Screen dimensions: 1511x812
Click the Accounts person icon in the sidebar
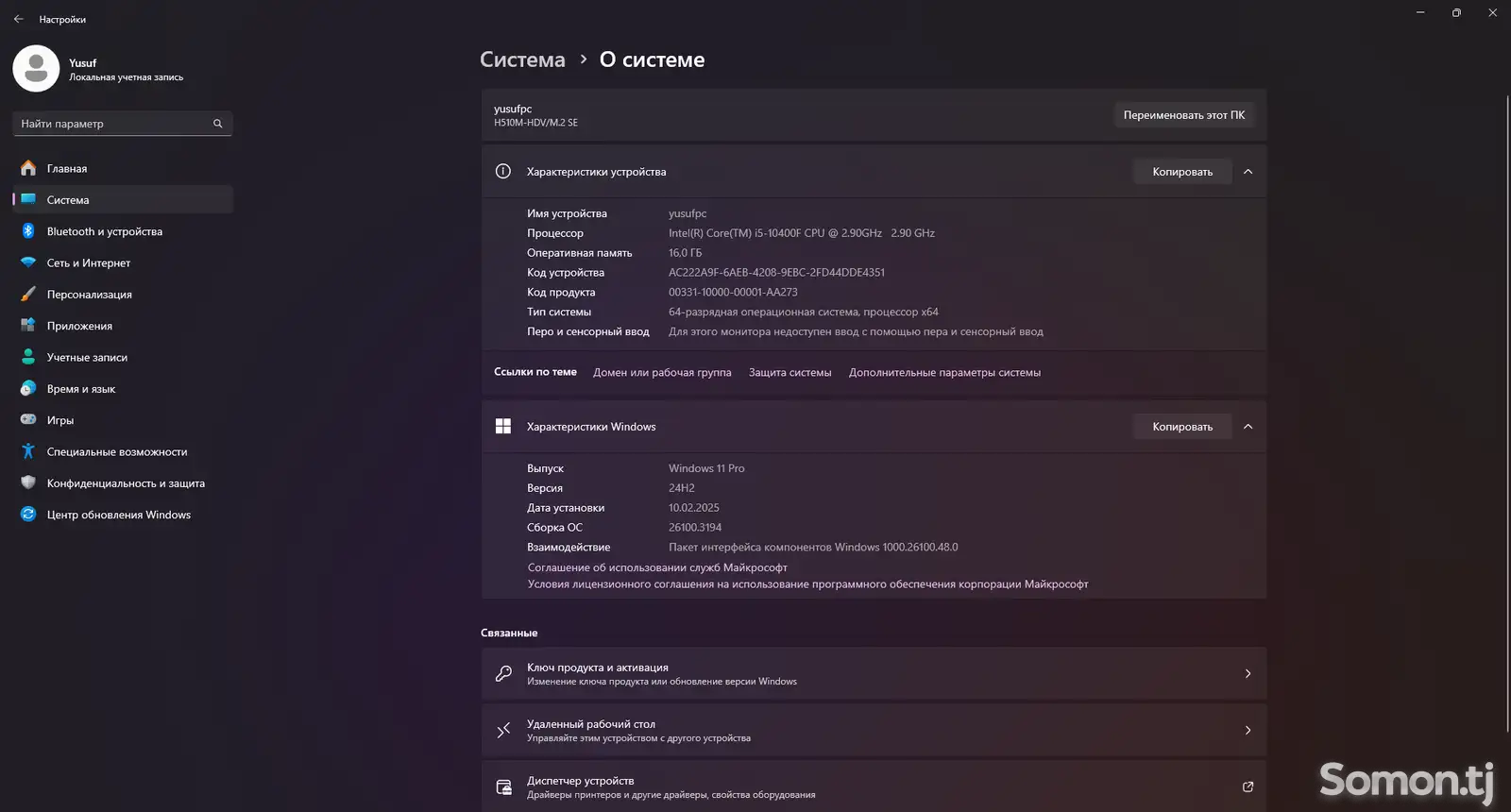click(x=28, y=357)
